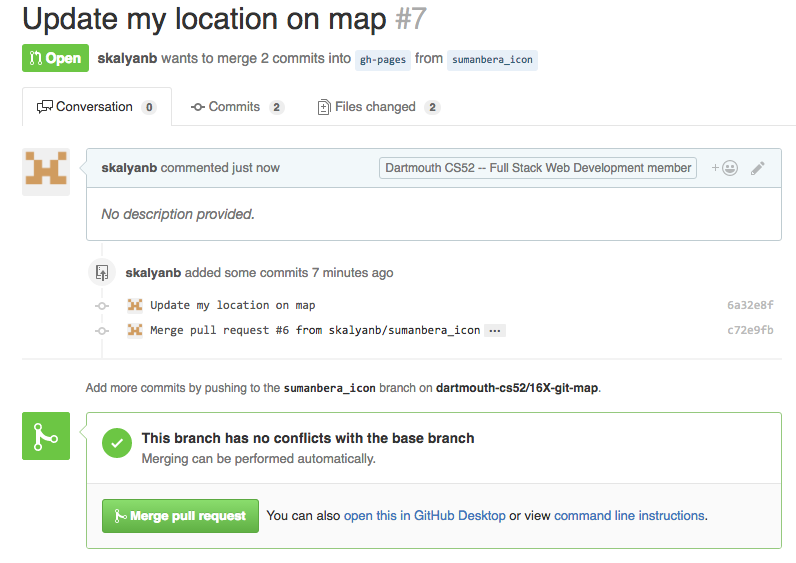Click bold sumanbera_icon in 'Add more commits' line
Image resolution: width=796 pixels, height=563 pixels.
(x=329, y=388)
